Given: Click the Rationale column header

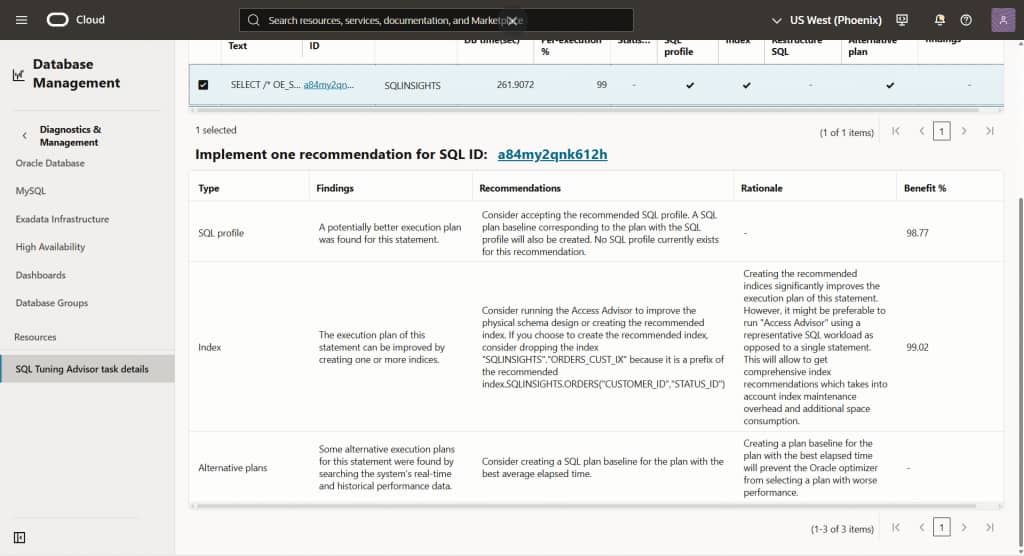Looking at the screenshot, I should click(761, 188).
